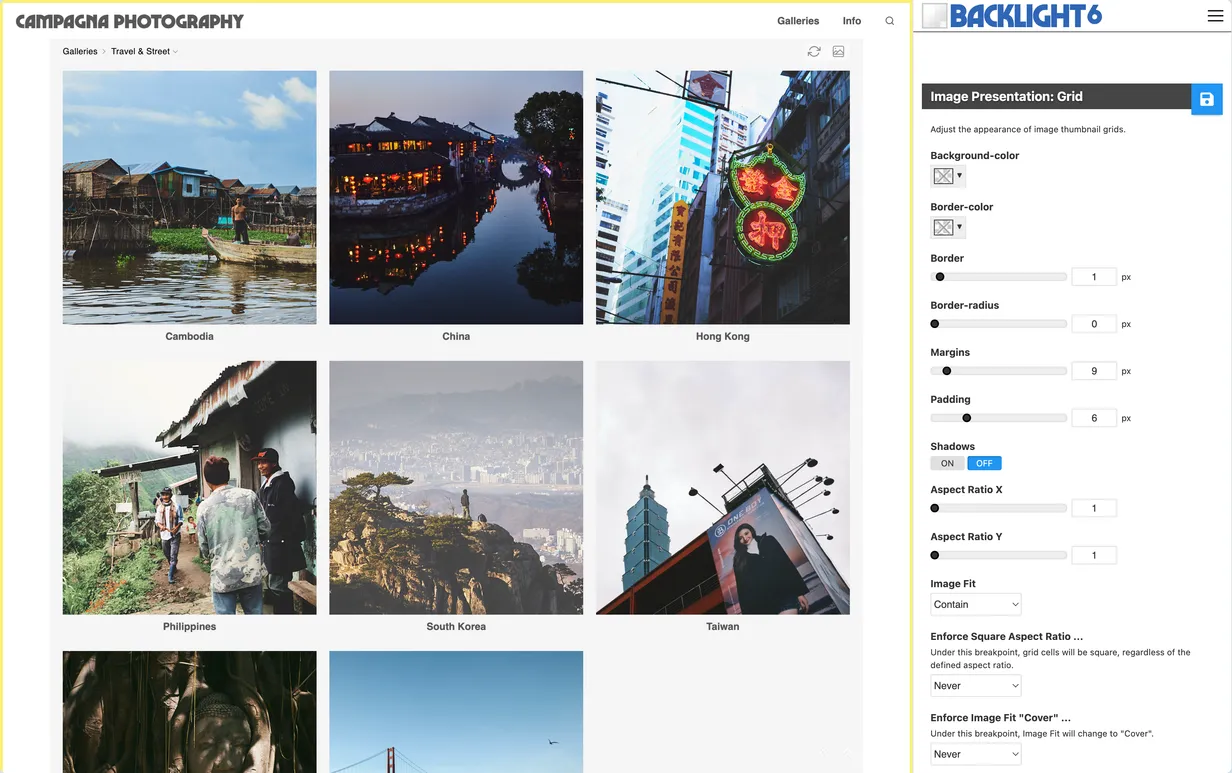Click the stone Buddha face thumbnail
The width and height of the screenshot is (1232, 773).
coord(189,712)
